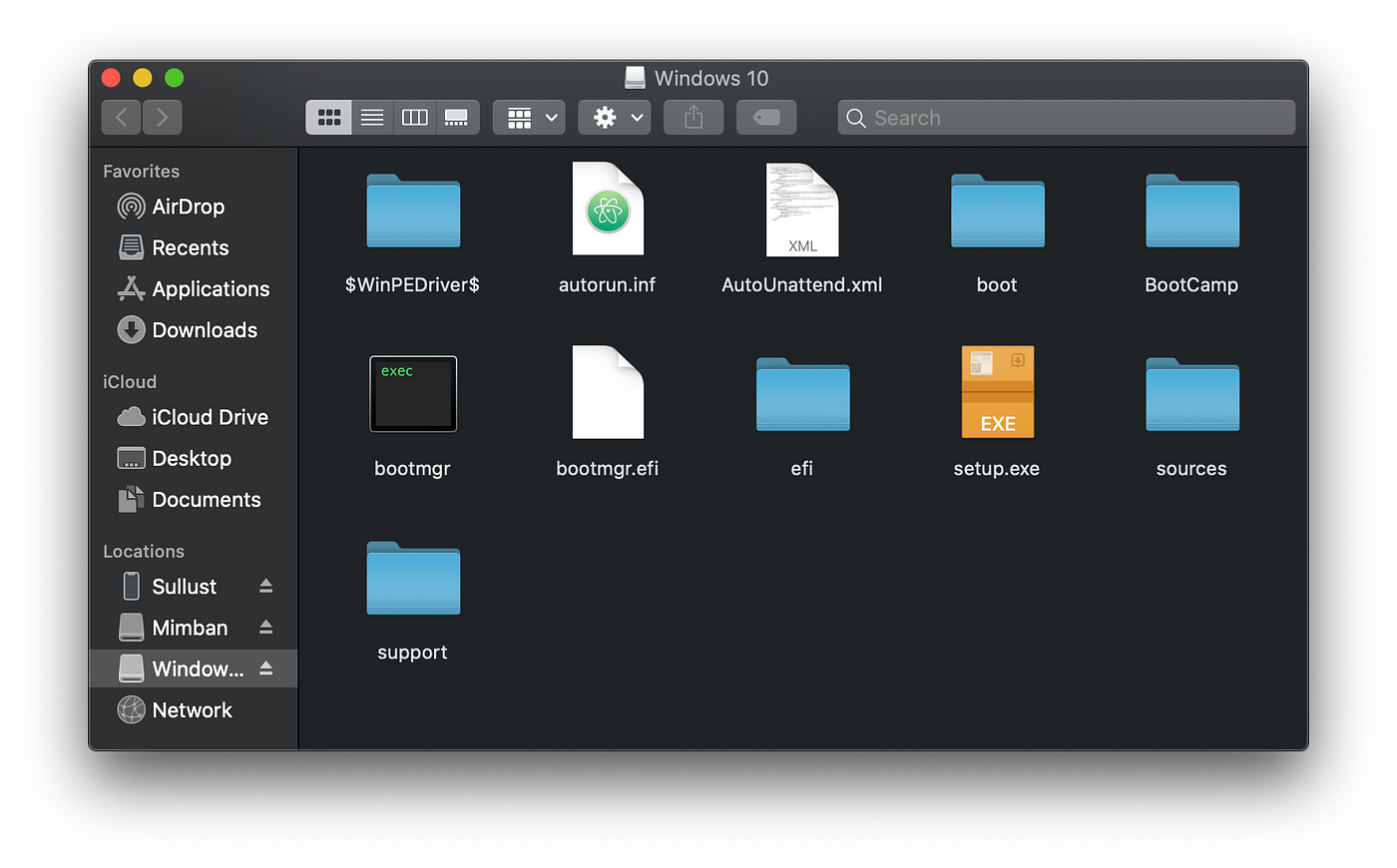Go forward with the right chevron button

point(162,118)
